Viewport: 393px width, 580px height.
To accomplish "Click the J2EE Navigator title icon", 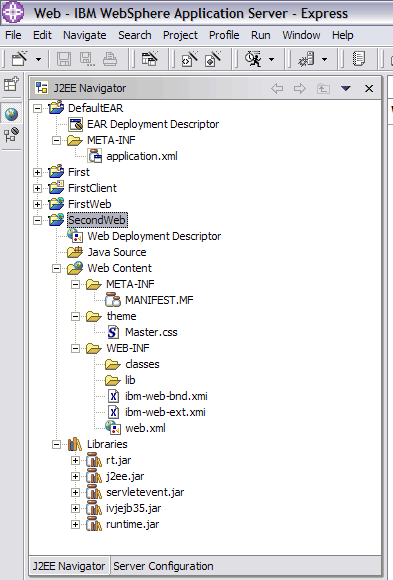I will (41, 88).
